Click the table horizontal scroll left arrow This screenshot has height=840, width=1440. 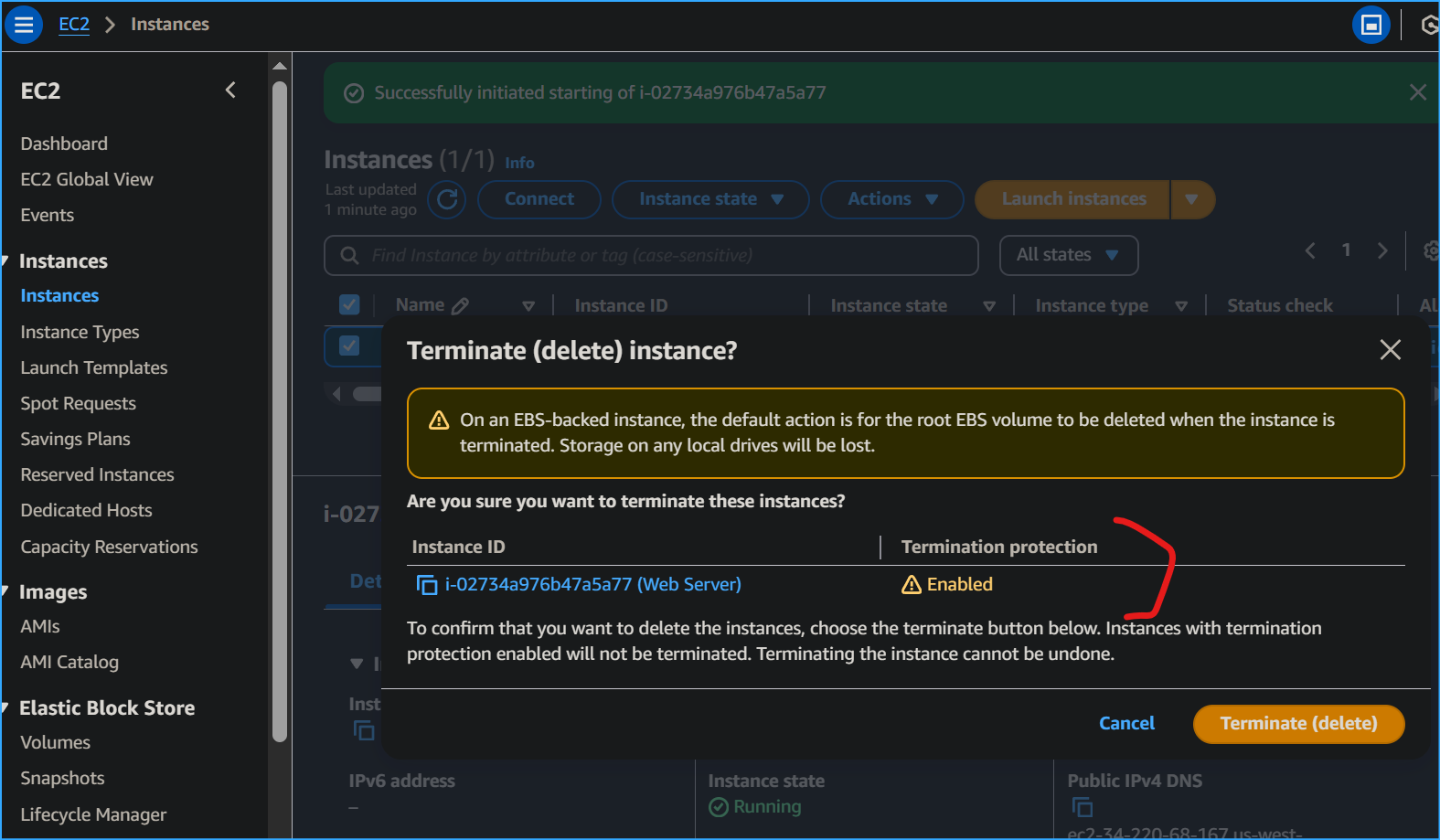click(x=336, y=394)
